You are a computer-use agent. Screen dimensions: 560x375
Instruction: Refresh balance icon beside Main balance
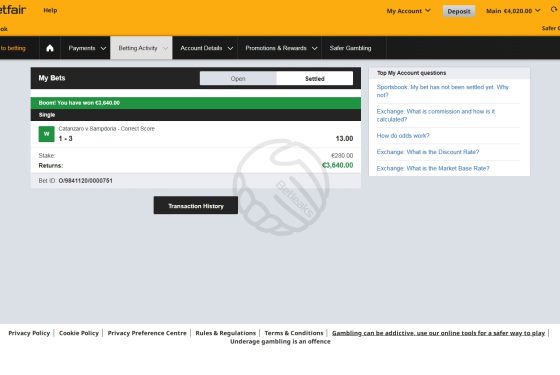pyautogui.click(x=555, y=10)
